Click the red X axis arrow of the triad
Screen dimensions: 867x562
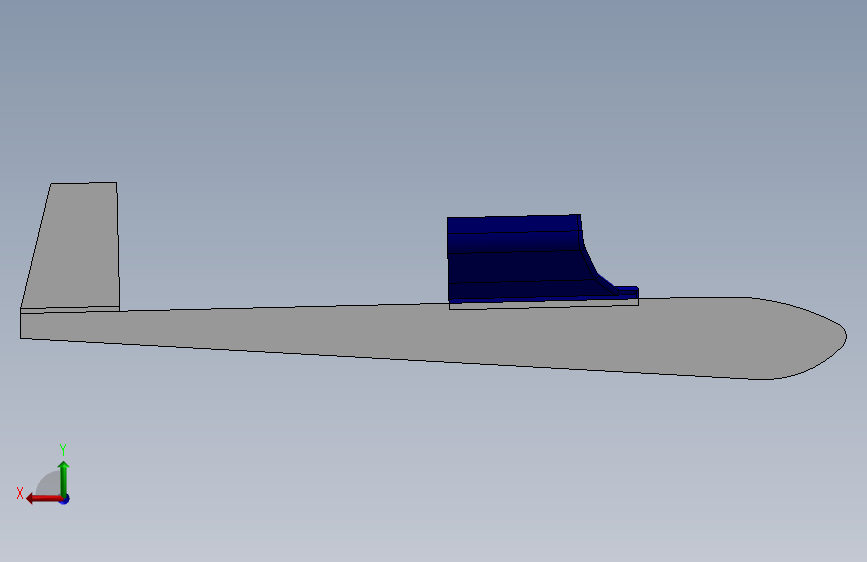click(x=43, y=499)
